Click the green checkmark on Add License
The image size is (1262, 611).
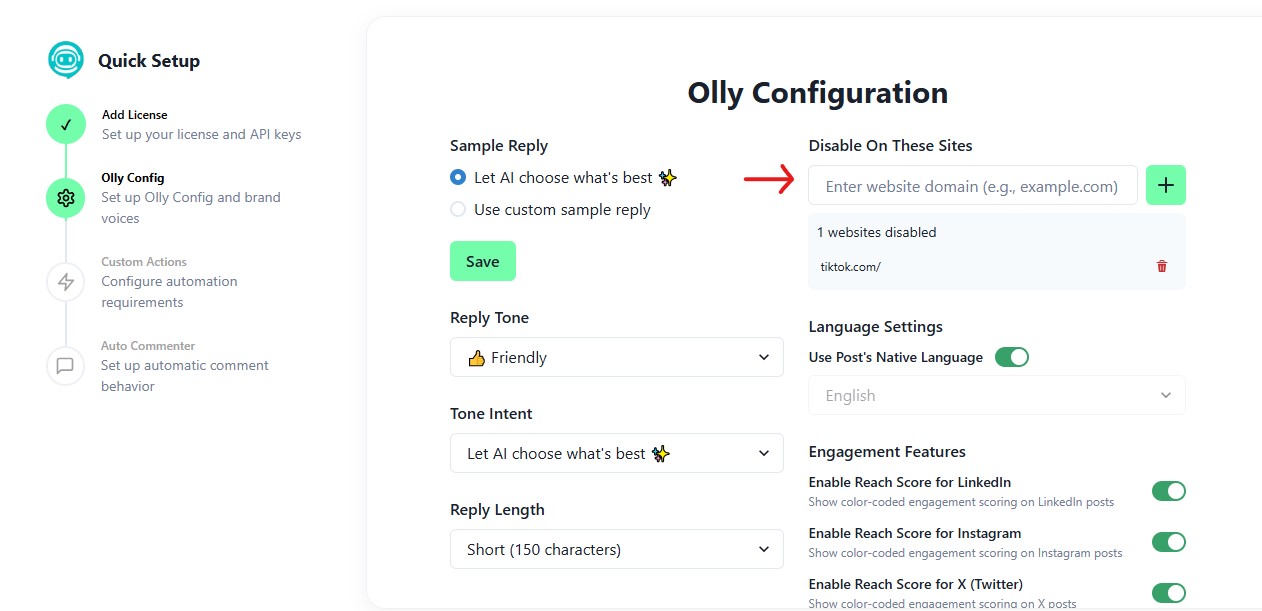[x=65, y=124]
